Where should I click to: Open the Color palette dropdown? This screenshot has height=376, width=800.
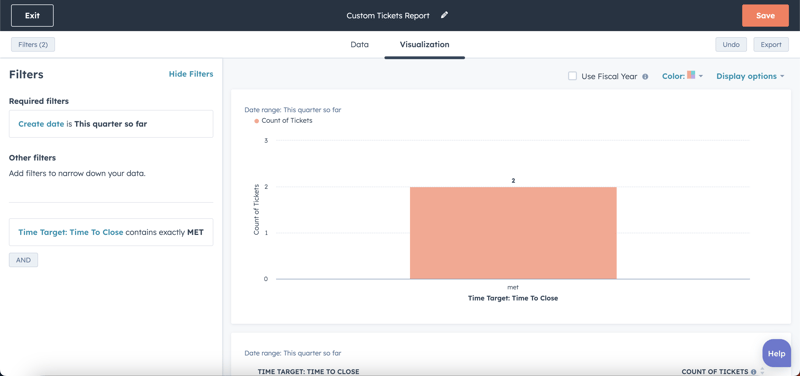pos(683,76)
